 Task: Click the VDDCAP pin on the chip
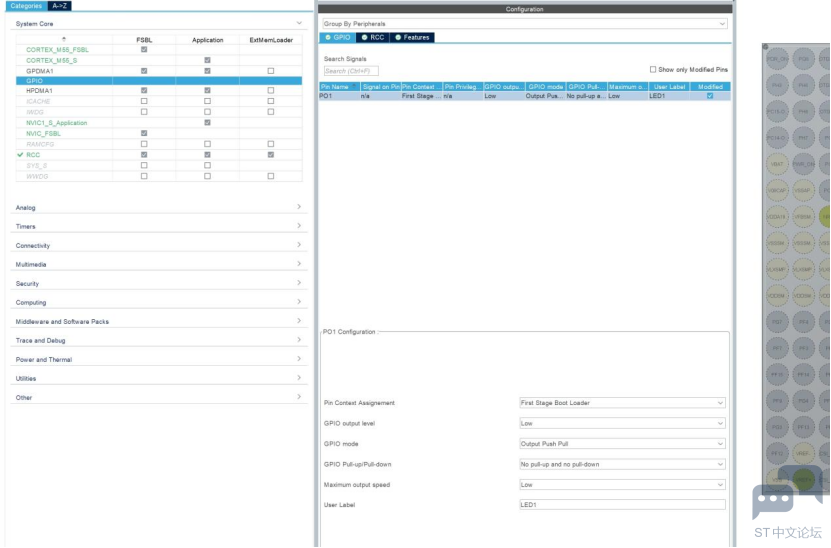[777, 190]
